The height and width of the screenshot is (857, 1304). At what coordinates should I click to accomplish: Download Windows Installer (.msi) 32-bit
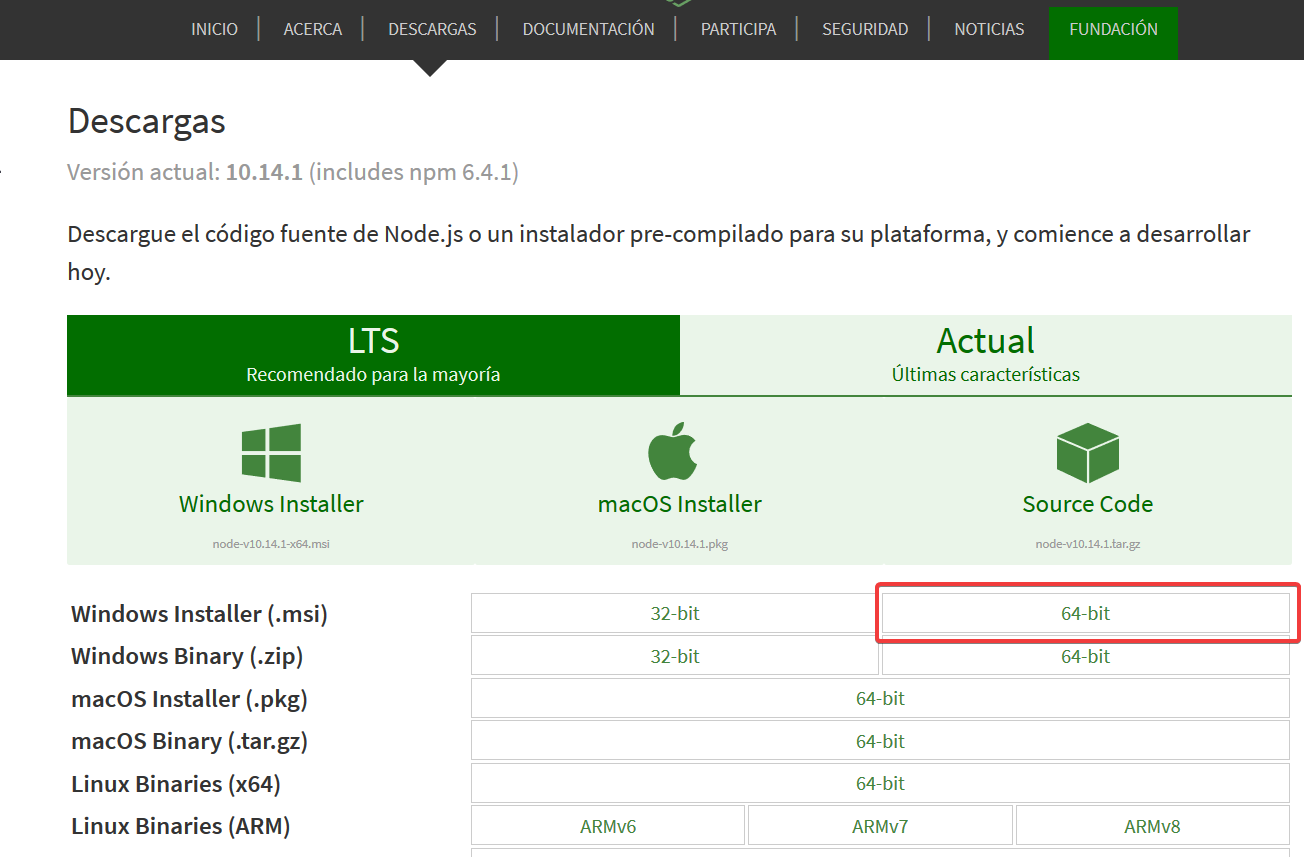pyautogui.click(x=675, y=614)
